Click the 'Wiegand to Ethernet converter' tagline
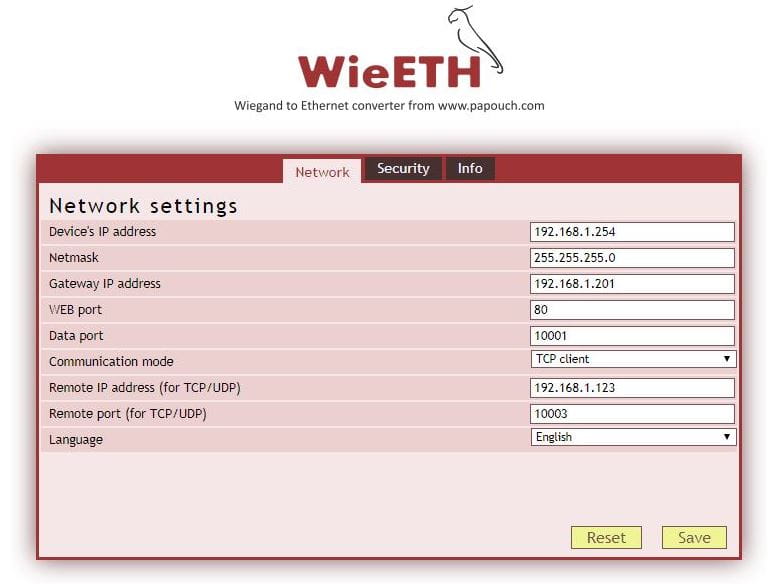The width and height of the screenshot is (780, 584). pos(389,105)
